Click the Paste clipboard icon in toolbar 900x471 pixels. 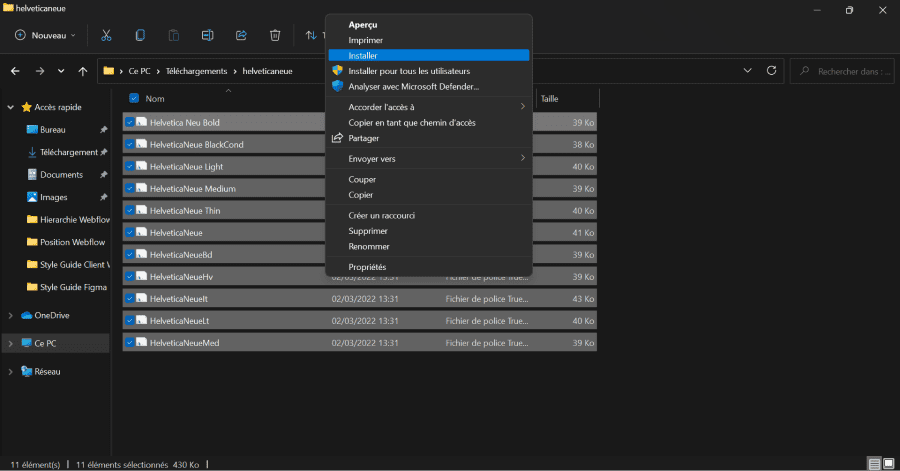click(173, 36)
